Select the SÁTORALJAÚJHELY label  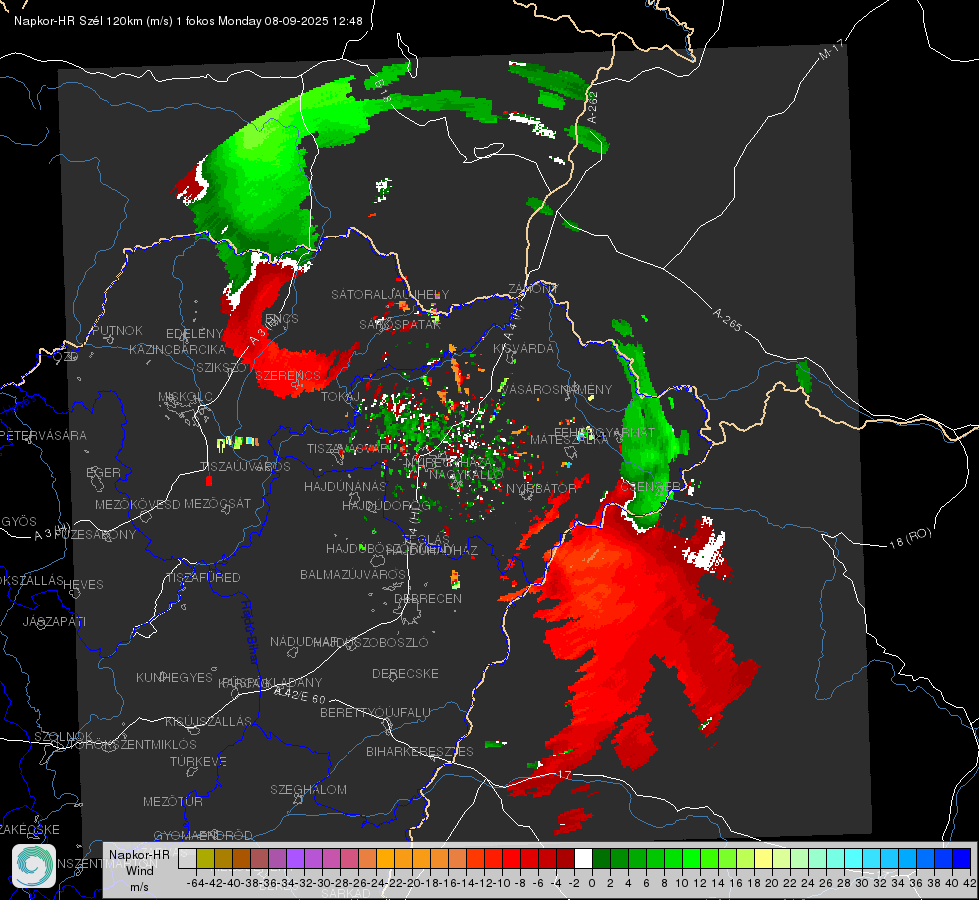tap(390, 294)
